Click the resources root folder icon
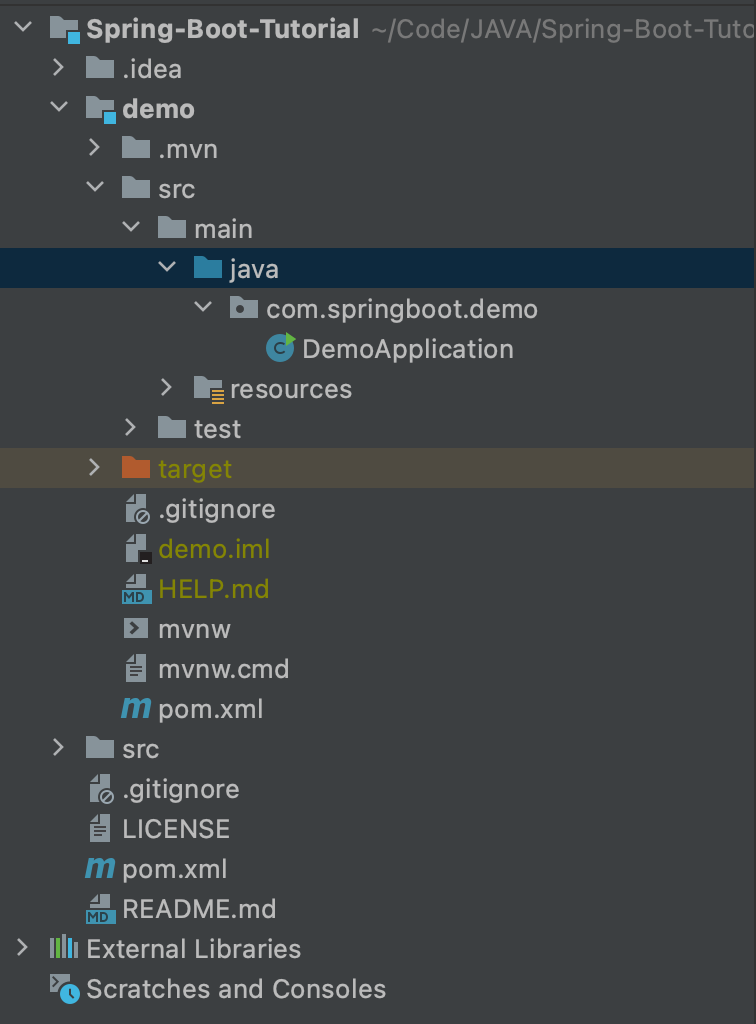Viewport: 756px width, 1024px height. tap(209, 389)
